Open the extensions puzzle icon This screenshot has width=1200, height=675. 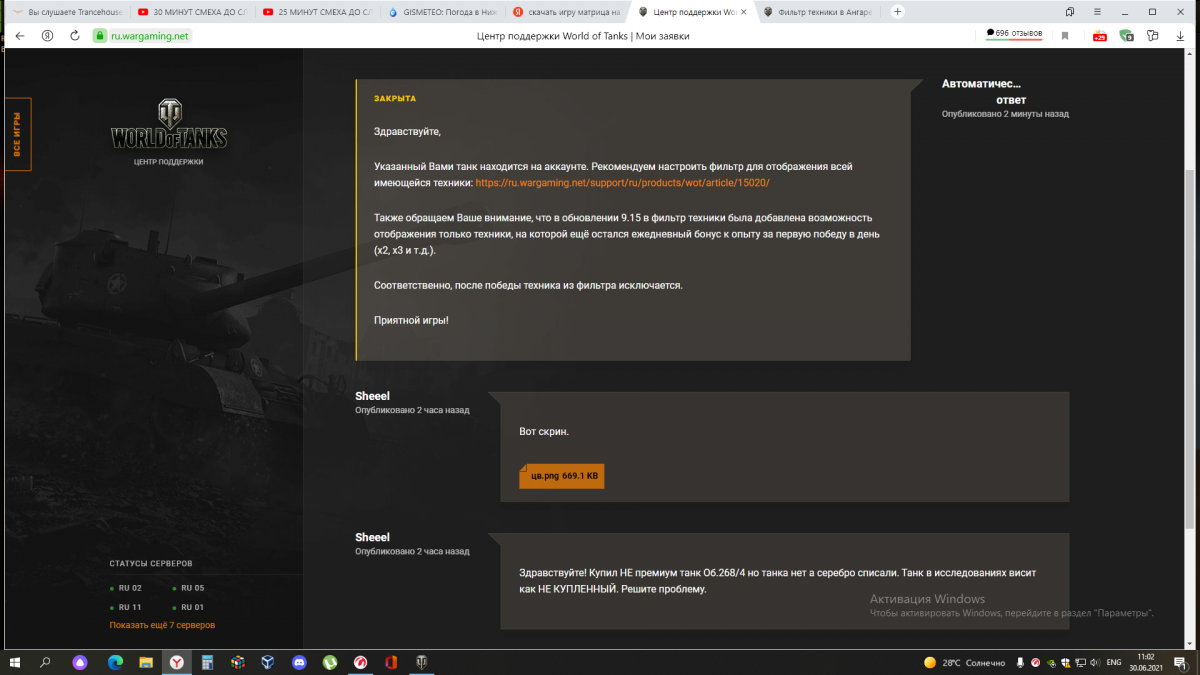(1152, 35)
